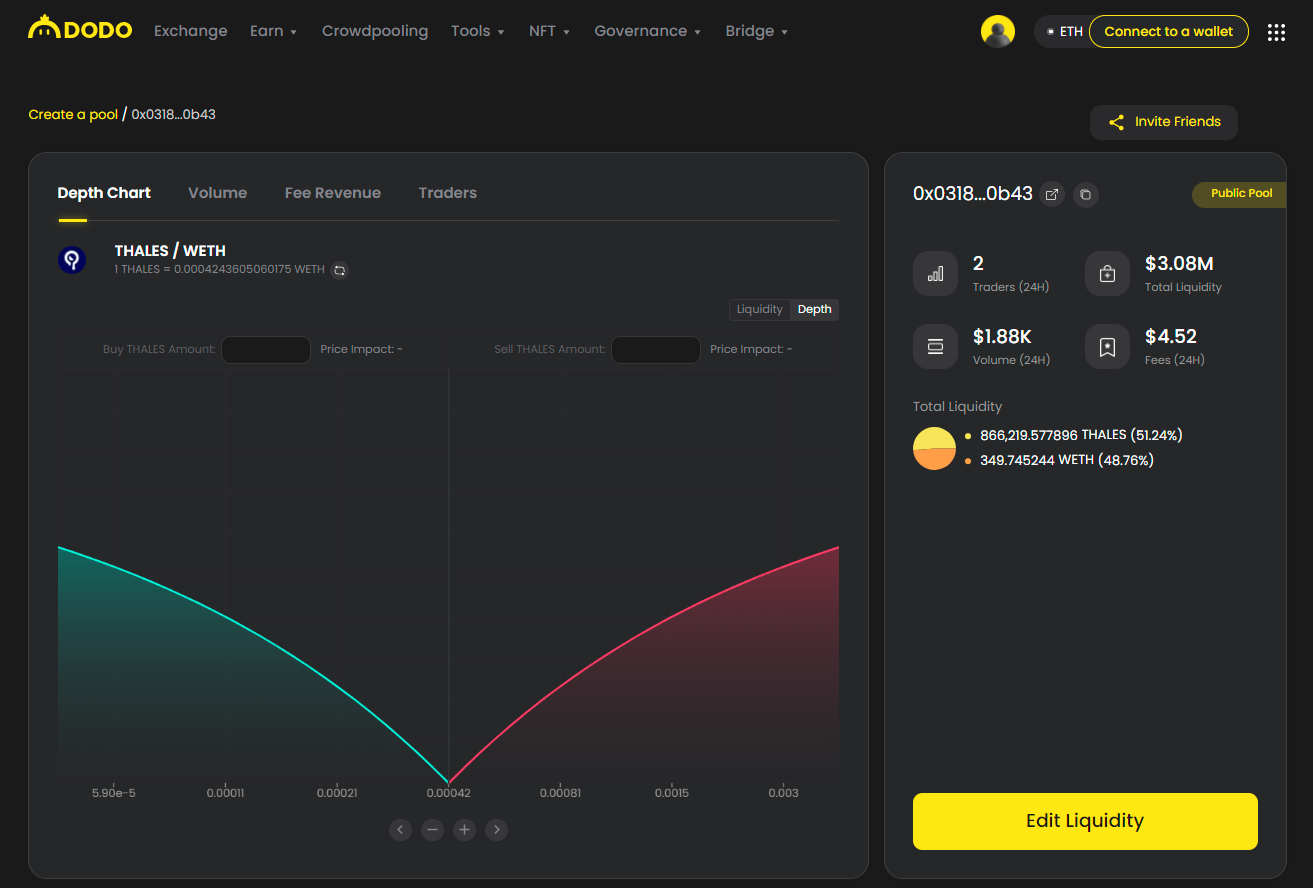Click the share icon in Invite Friends
The image size is (1313, 888).
tap(1117, 122)
